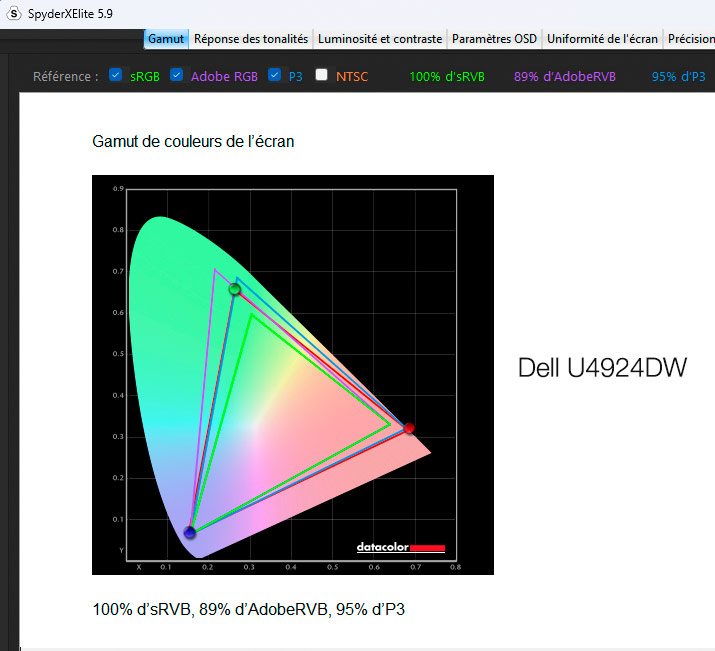This screenshot has width=715, height=651.
Task: Click the red primary marker on gamut chart
Action: [x=409, y=428]
